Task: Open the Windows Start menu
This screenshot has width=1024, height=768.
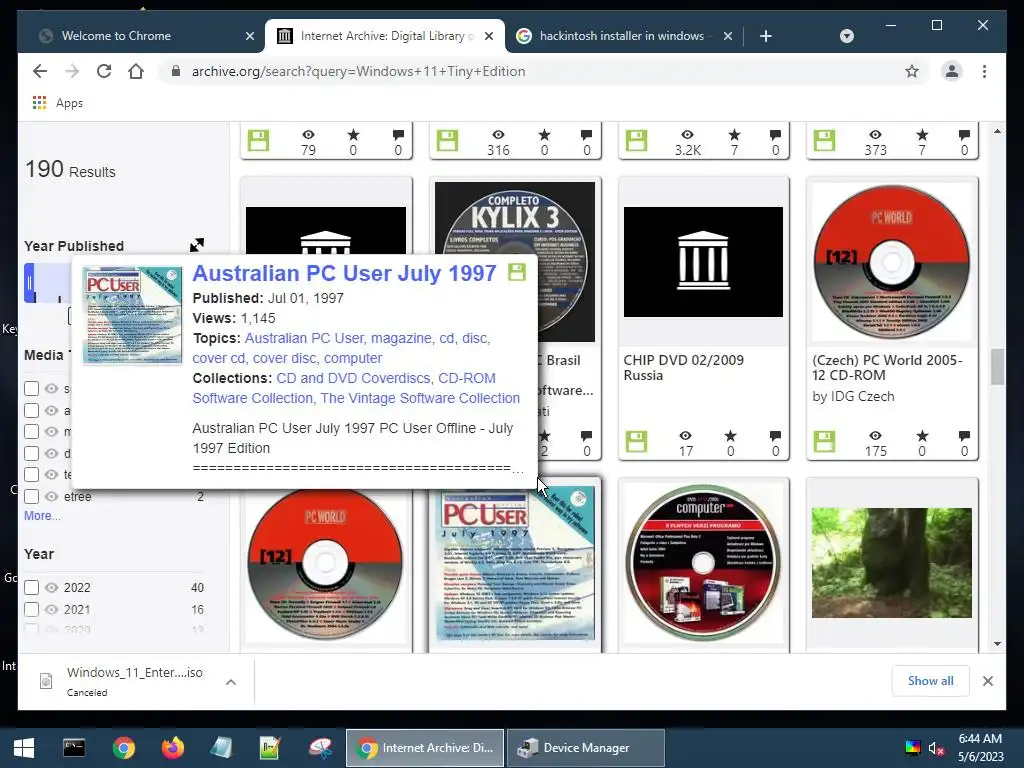Action: tap(24, 748)
